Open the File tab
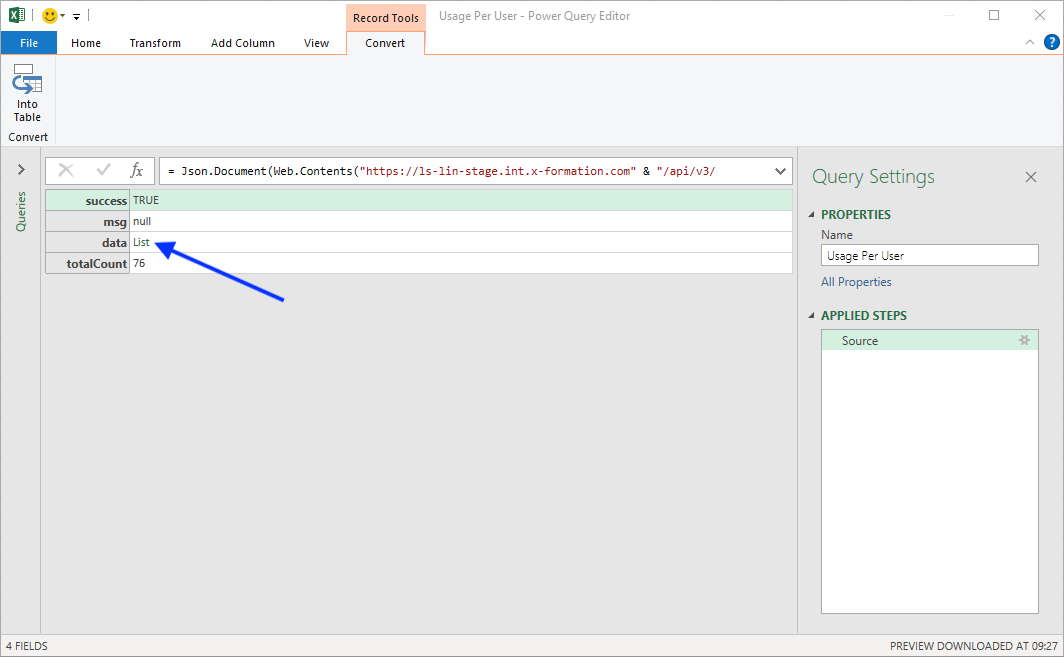This screenshot has width=1064, height=657. coord(28,43)
